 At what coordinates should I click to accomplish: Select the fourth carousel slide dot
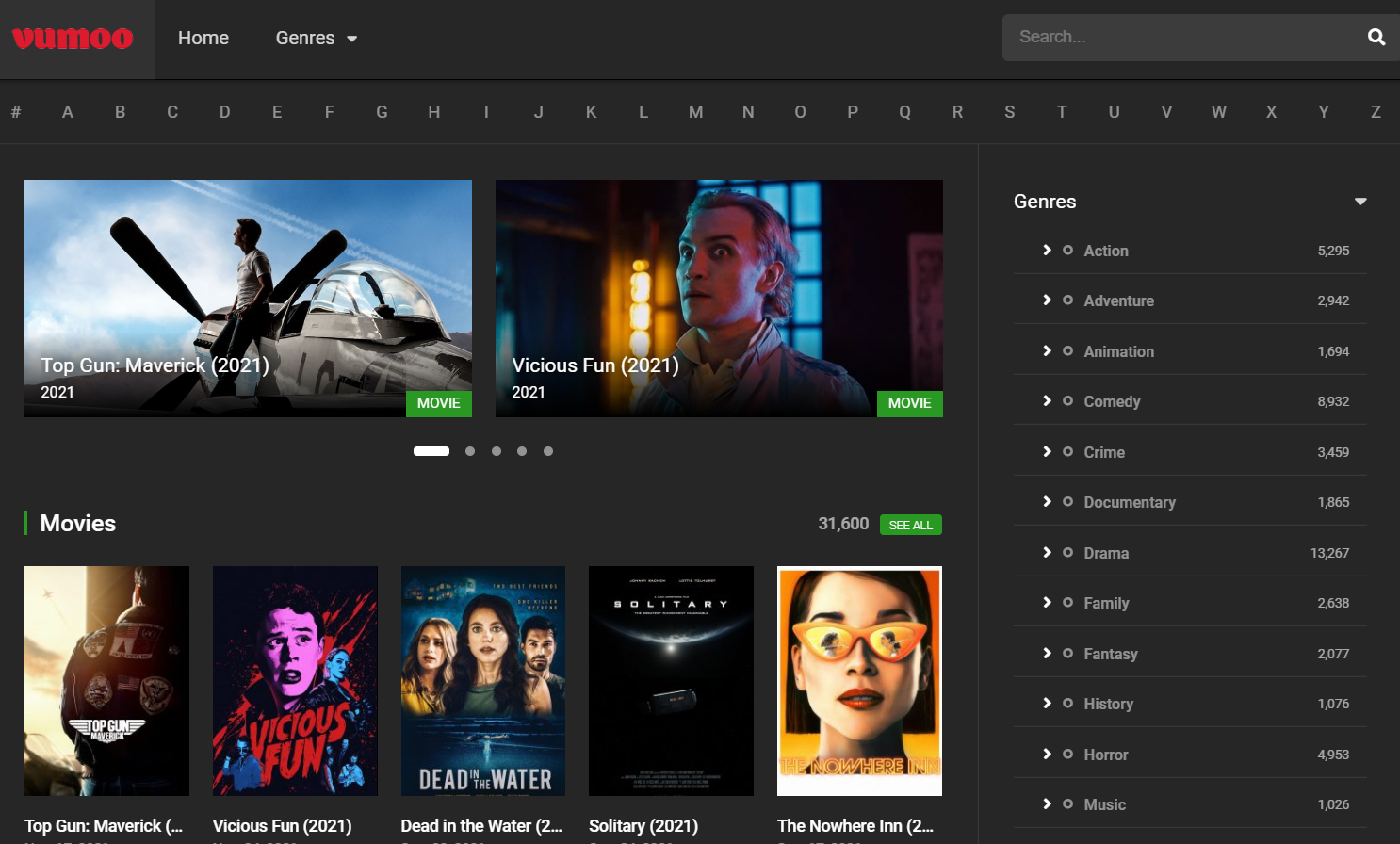pyautogui.click(x=522, y=451)
